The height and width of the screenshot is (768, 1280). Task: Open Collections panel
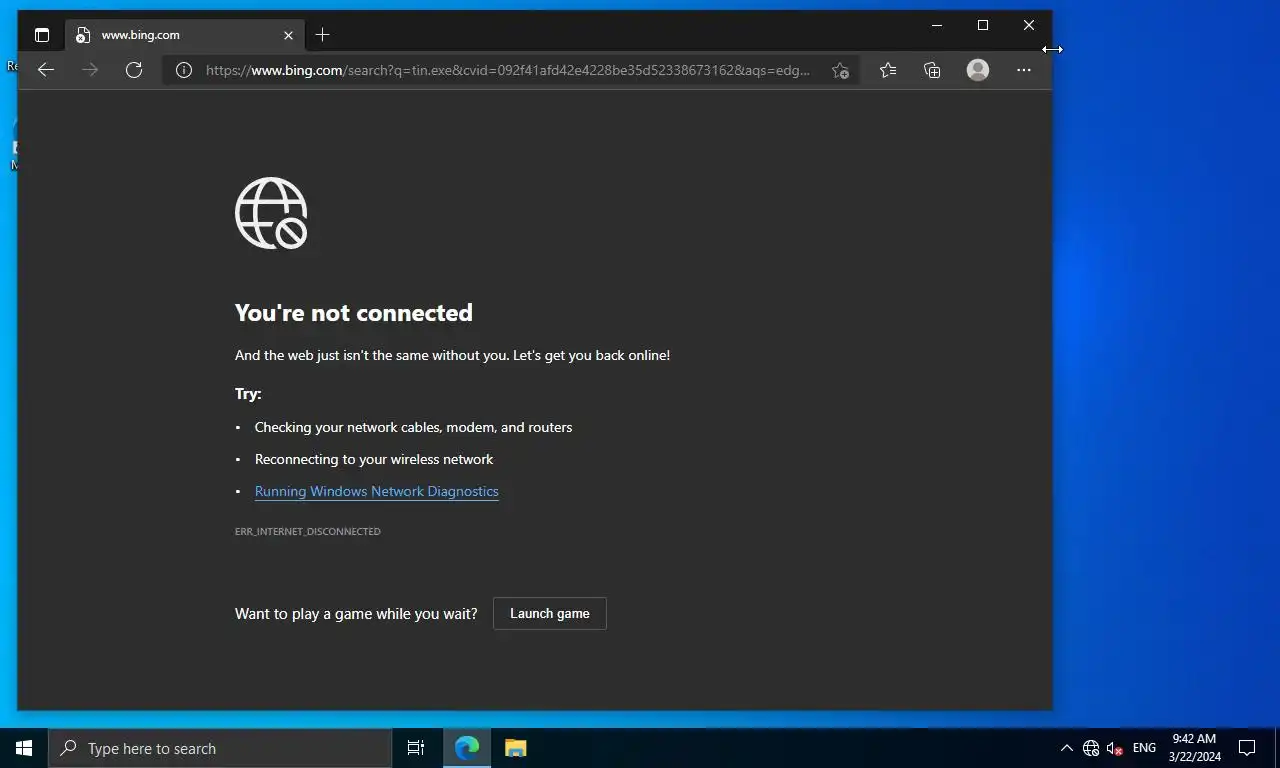coord(932,70)
